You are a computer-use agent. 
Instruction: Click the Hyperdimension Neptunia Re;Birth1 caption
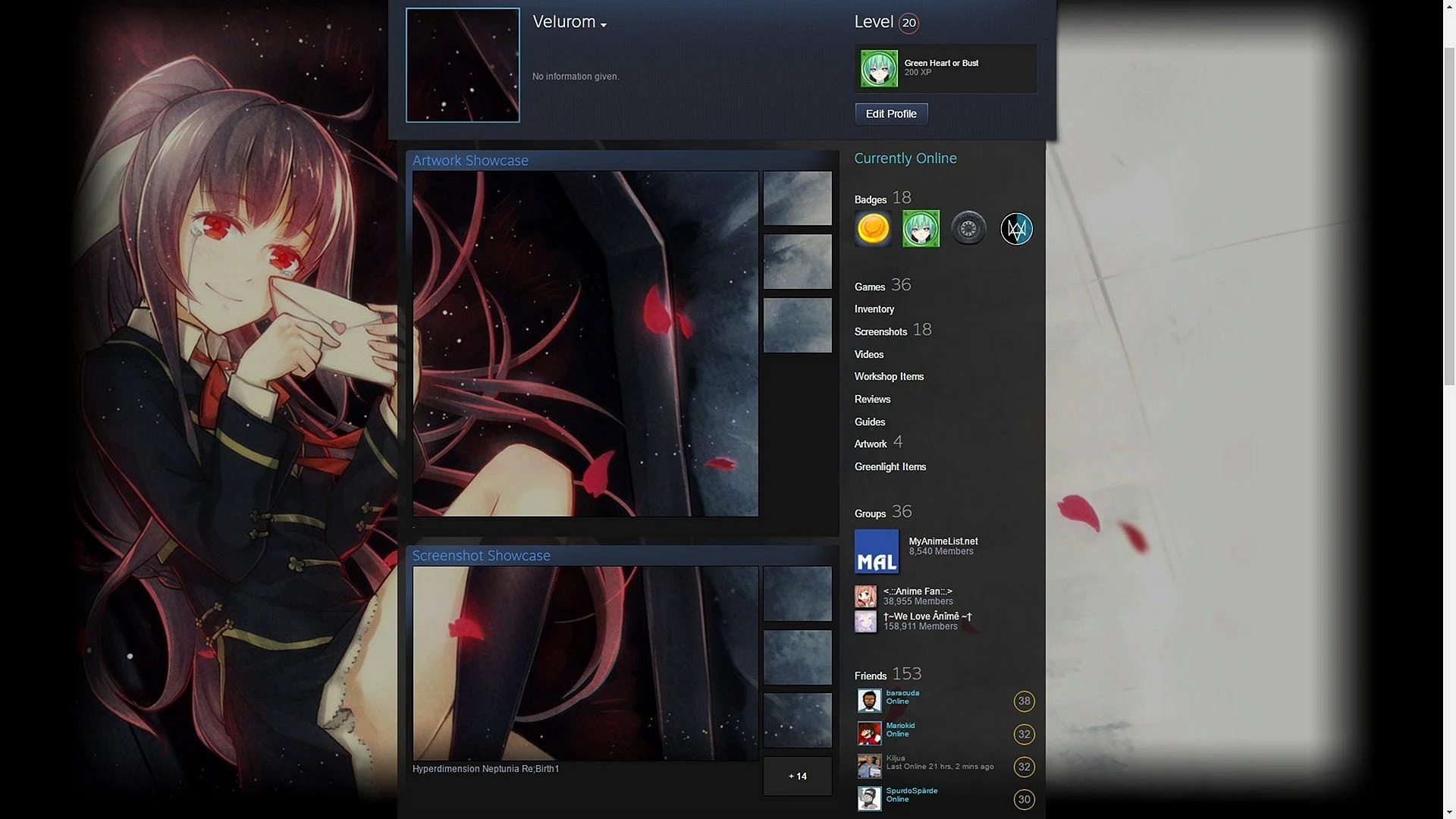pos(485,769)
